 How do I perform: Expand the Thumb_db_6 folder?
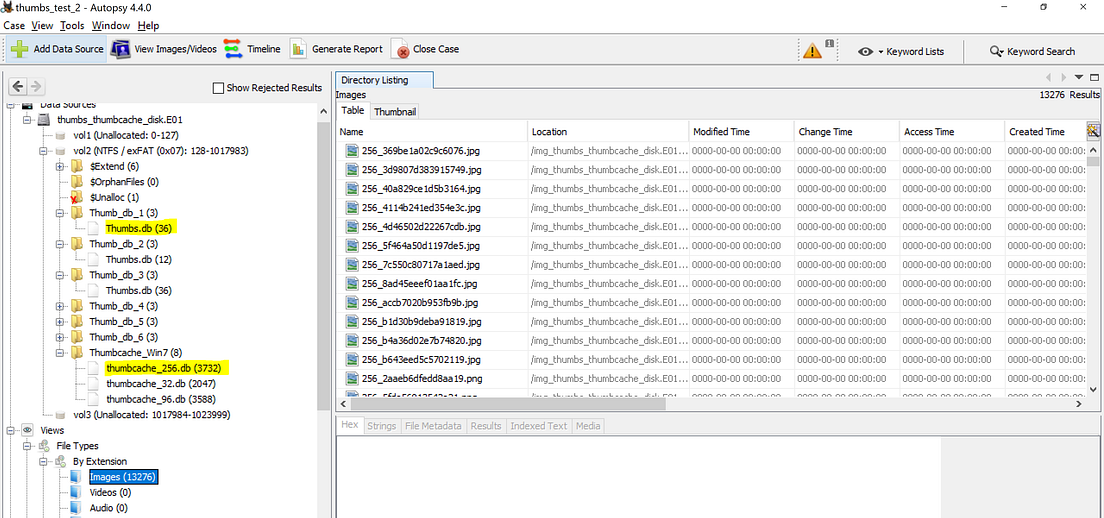tap(61, 337)
